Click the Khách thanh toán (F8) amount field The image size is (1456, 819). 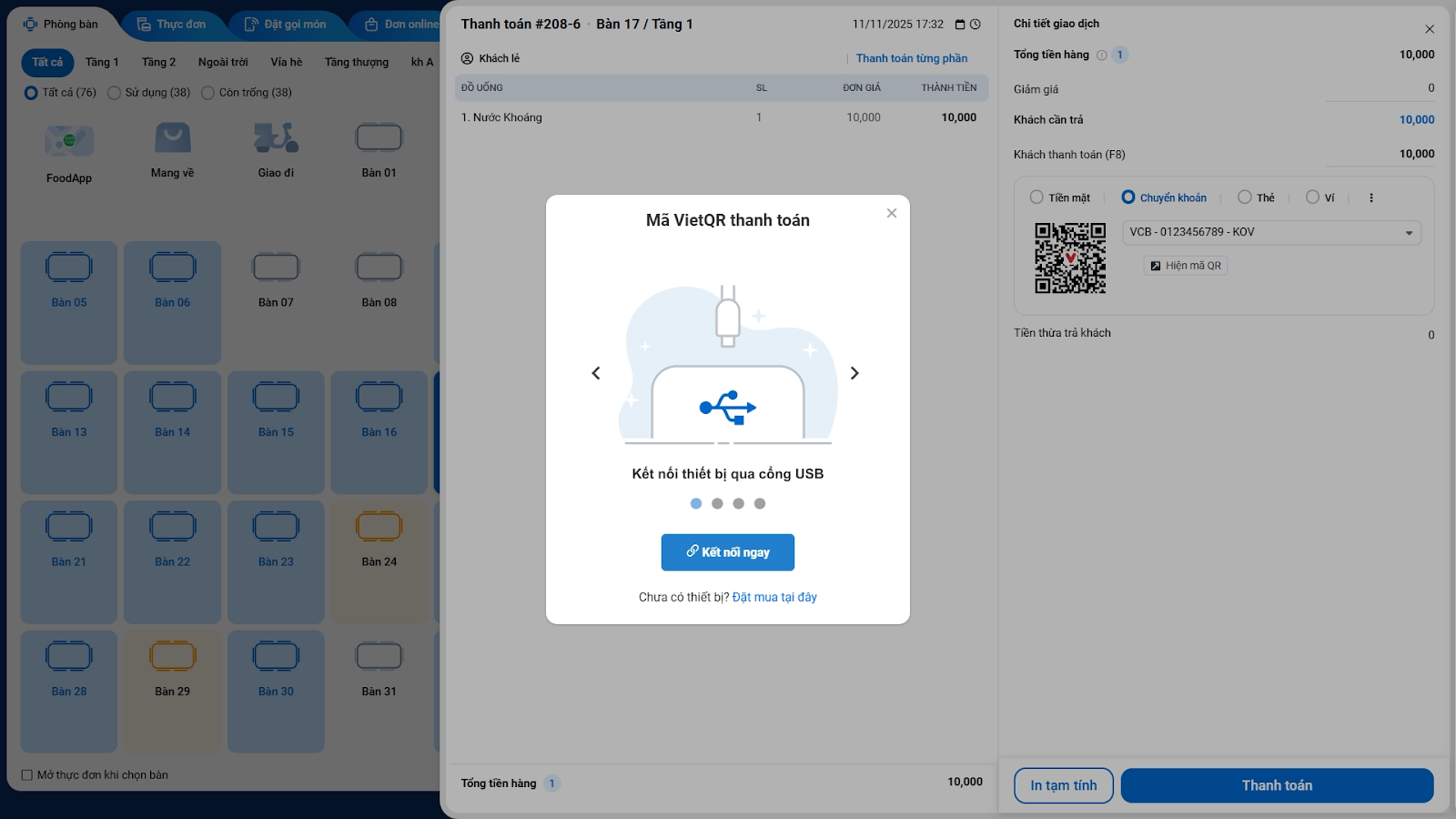point(1380,154)
